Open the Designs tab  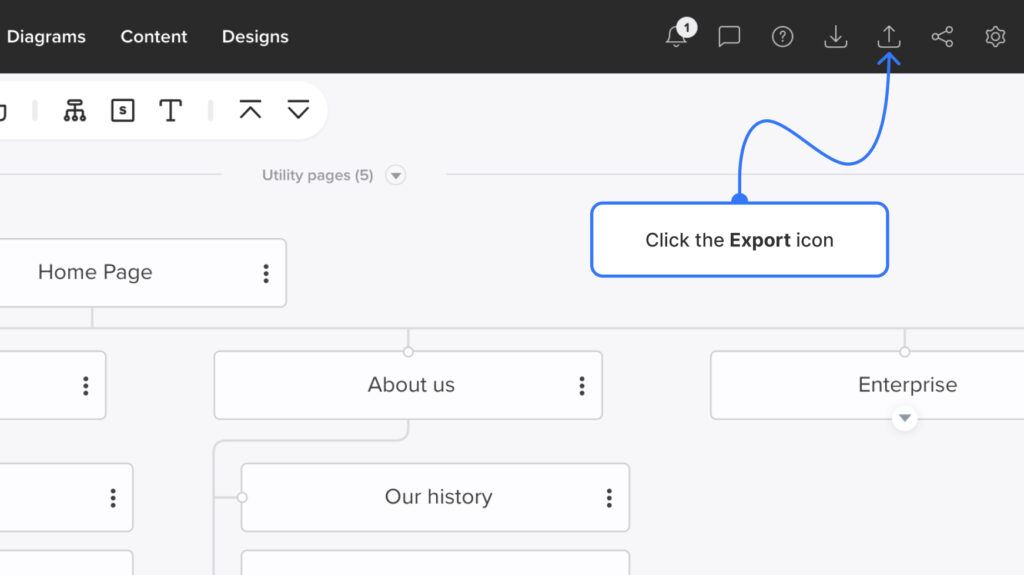255,37
